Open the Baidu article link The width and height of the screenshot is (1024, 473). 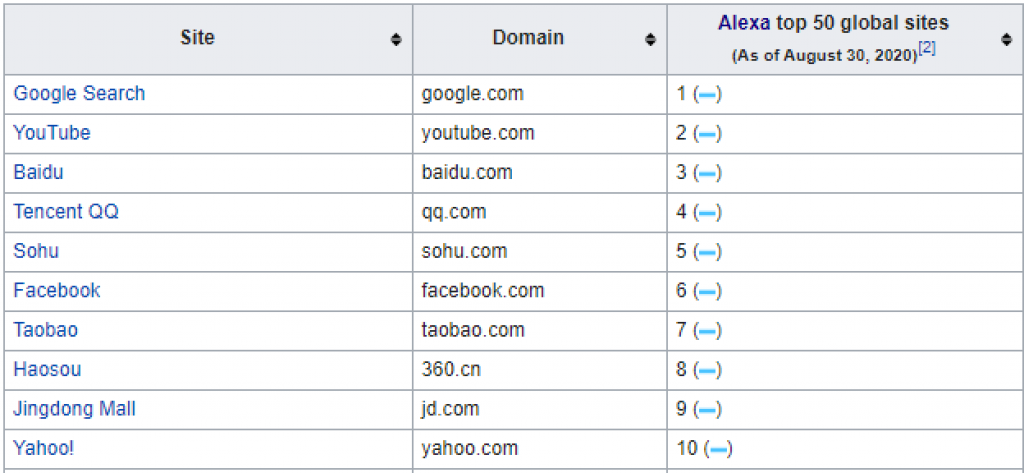38,172
